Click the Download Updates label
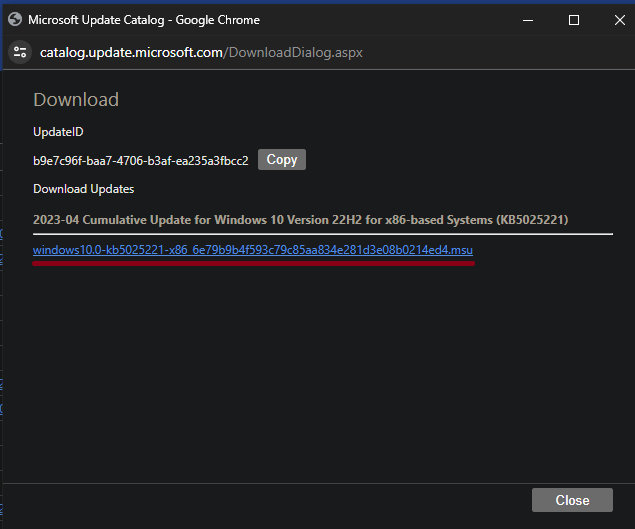Image resolution: width=635 pixels, height=529 pixels. pos(83,189)
